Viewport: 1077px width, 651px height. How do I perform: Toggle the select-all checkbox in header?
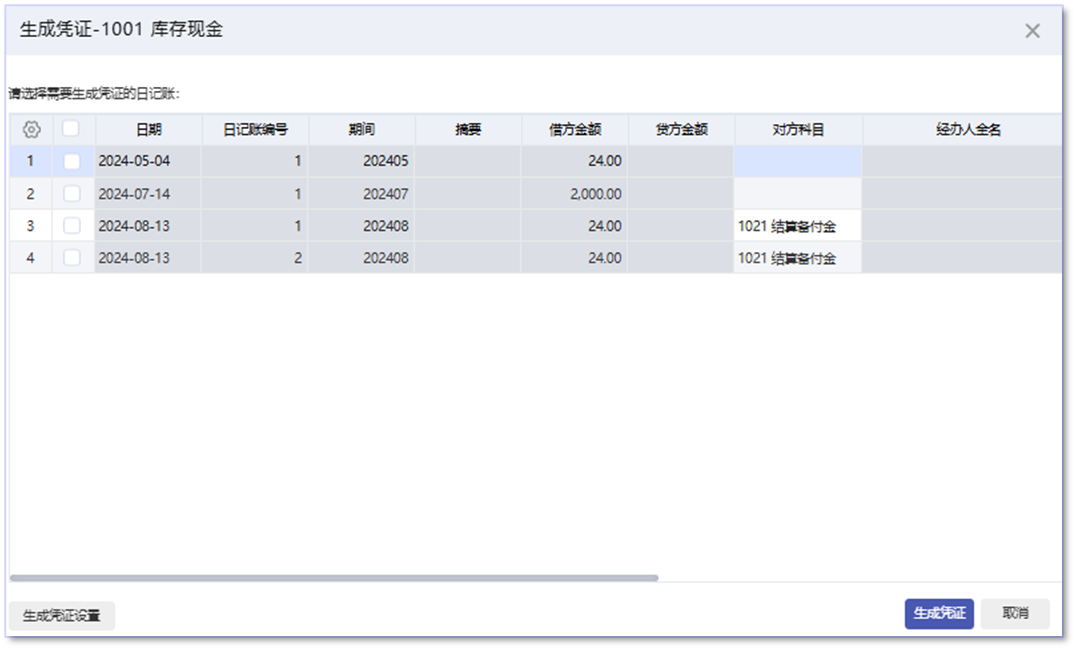click(x=71, y=129)
